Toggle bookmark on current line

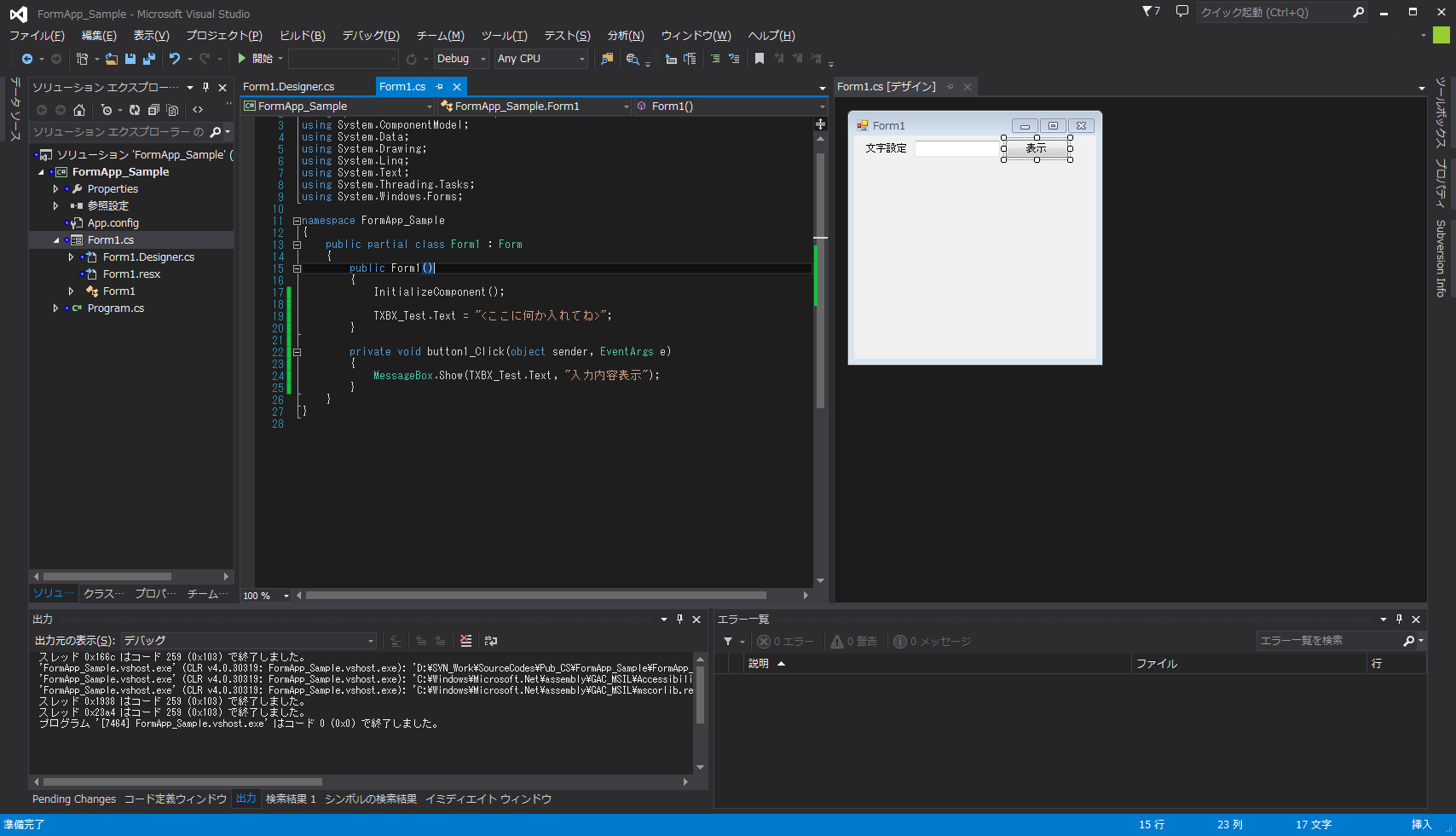pos(759,59)
